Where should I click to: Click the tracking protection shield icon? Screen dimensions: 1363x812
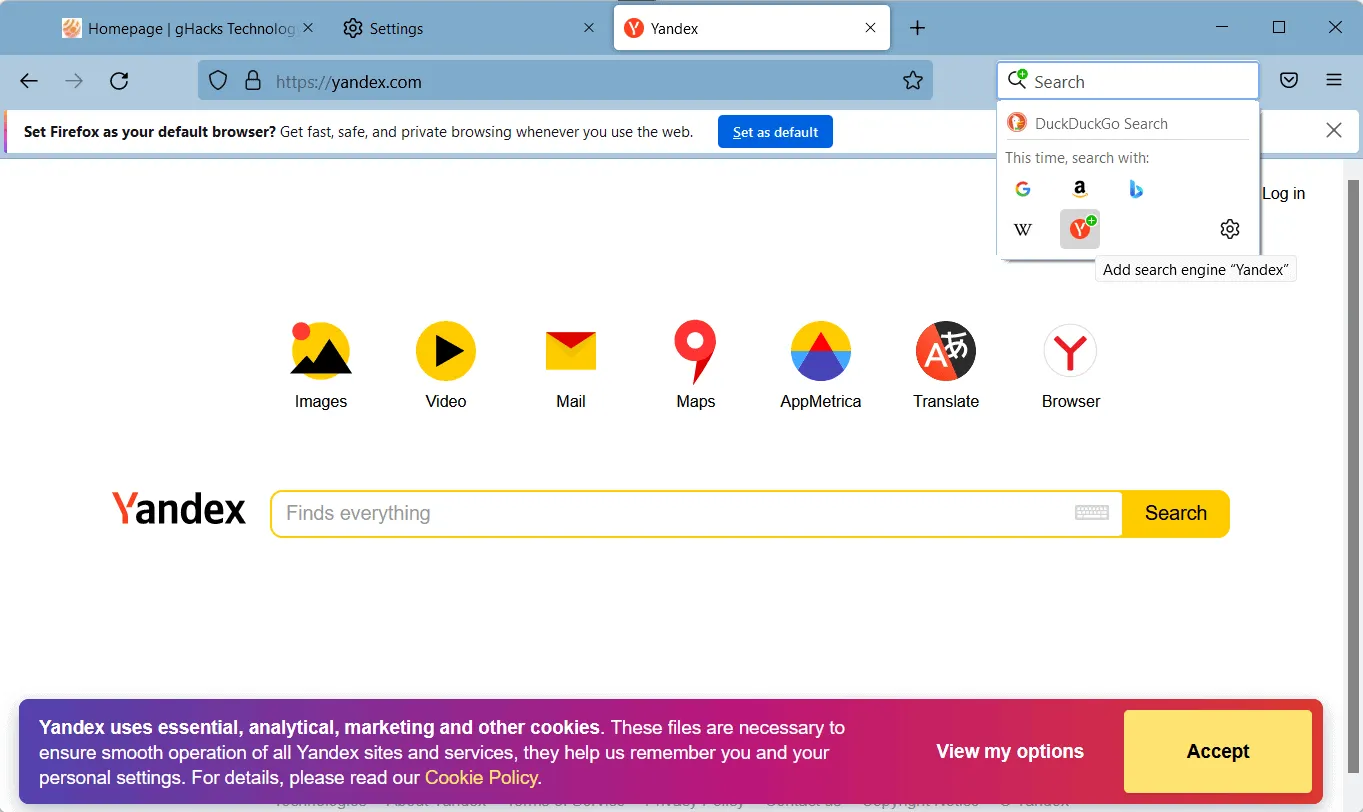point(217,81)
